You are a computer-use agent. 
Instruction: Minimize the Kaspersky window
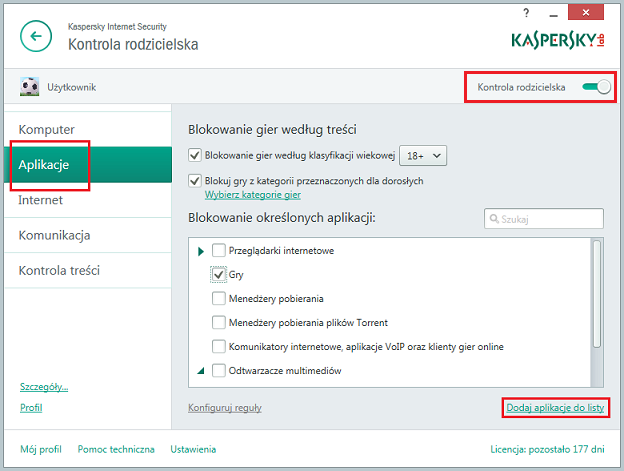[x=553, y=15]
